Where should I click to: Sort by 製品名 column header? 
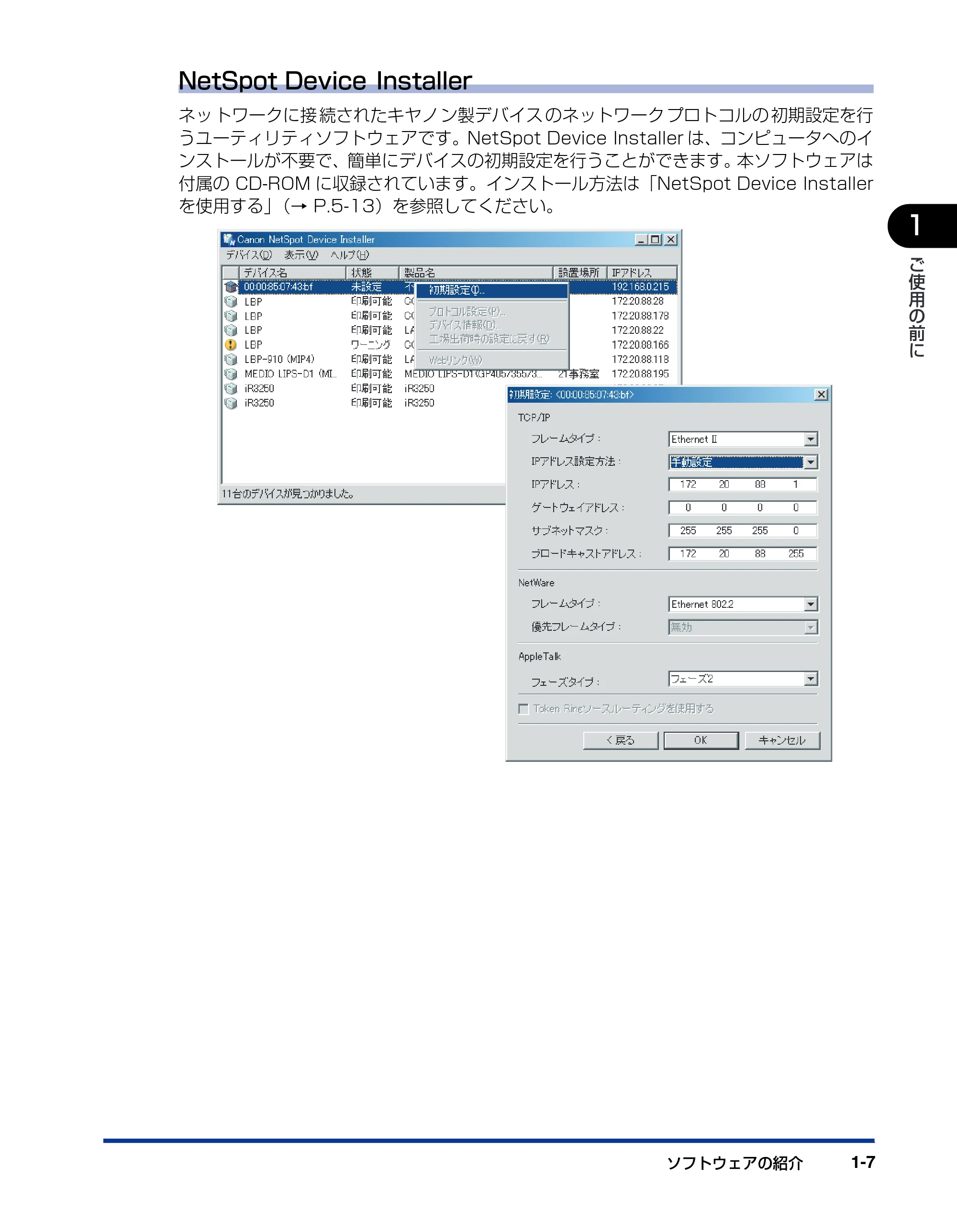(x=476, y=273)
